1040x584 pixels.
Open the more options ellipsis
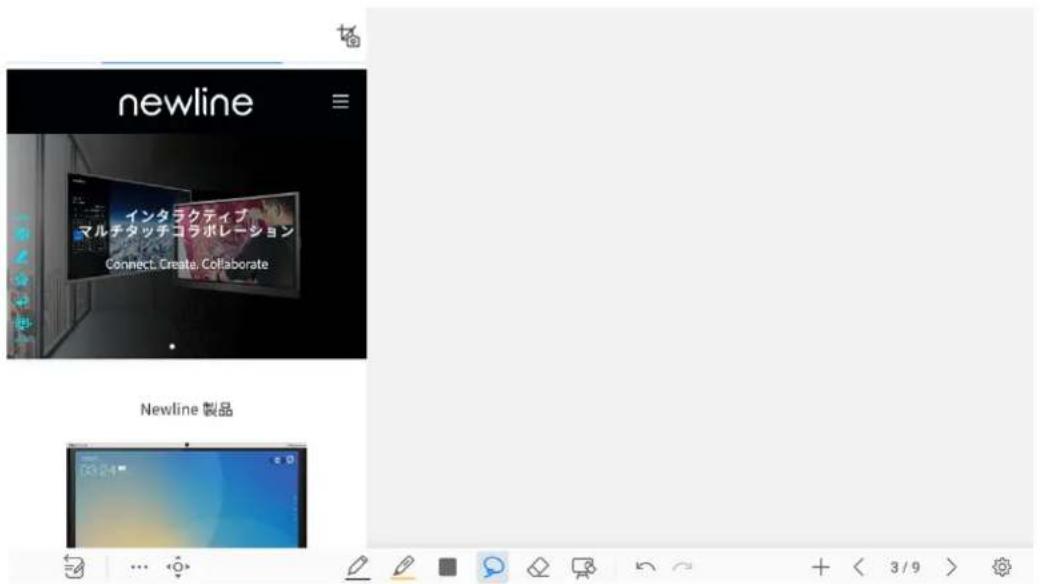pos(139,567)
